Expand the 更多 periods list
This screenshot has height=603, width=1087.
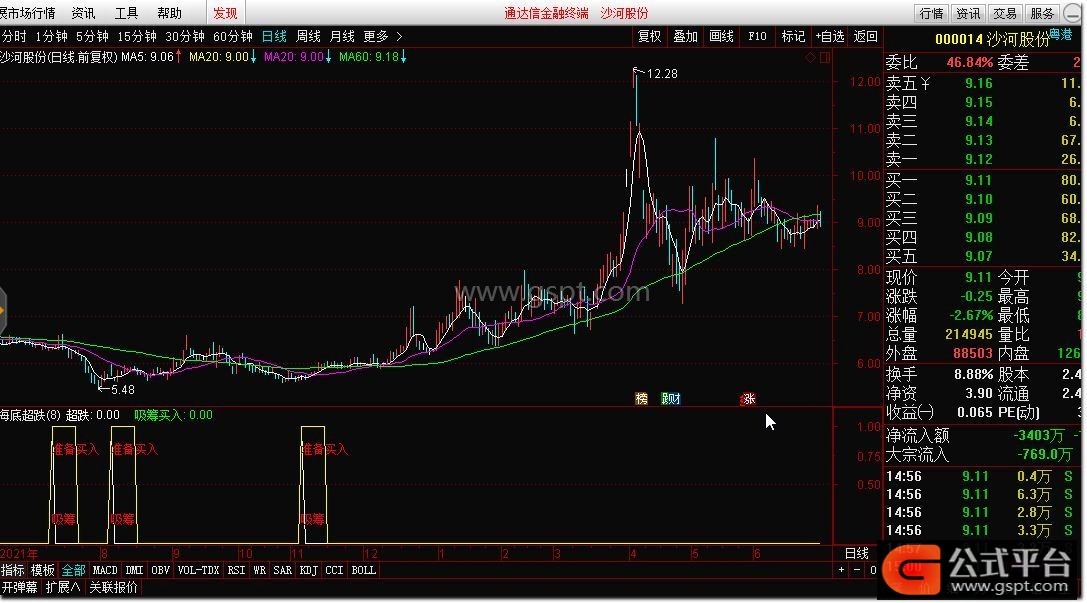[x=376, y=36]
